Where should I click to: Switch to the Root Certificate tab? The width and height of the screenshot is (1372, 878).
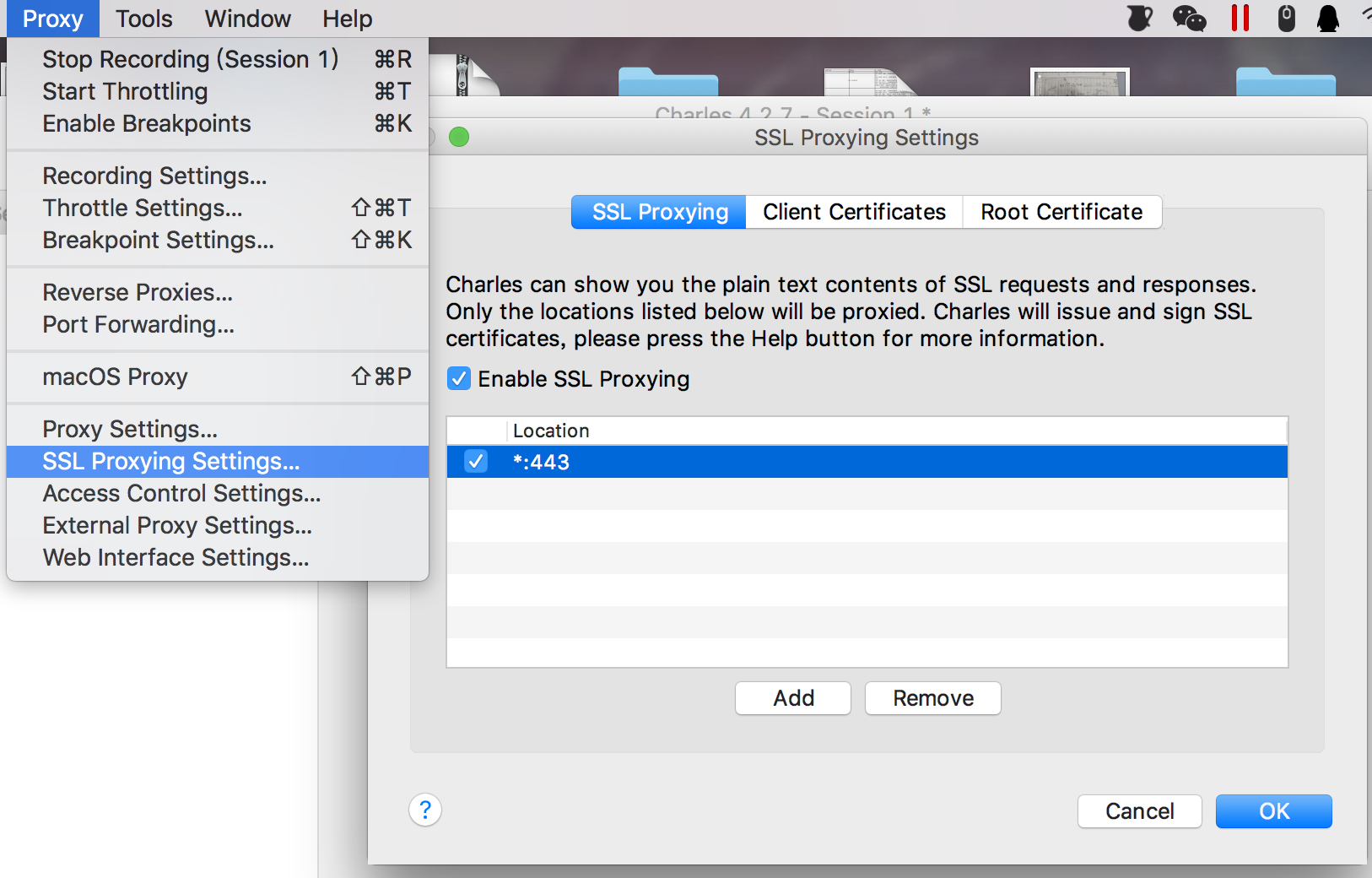point(1061,212)
